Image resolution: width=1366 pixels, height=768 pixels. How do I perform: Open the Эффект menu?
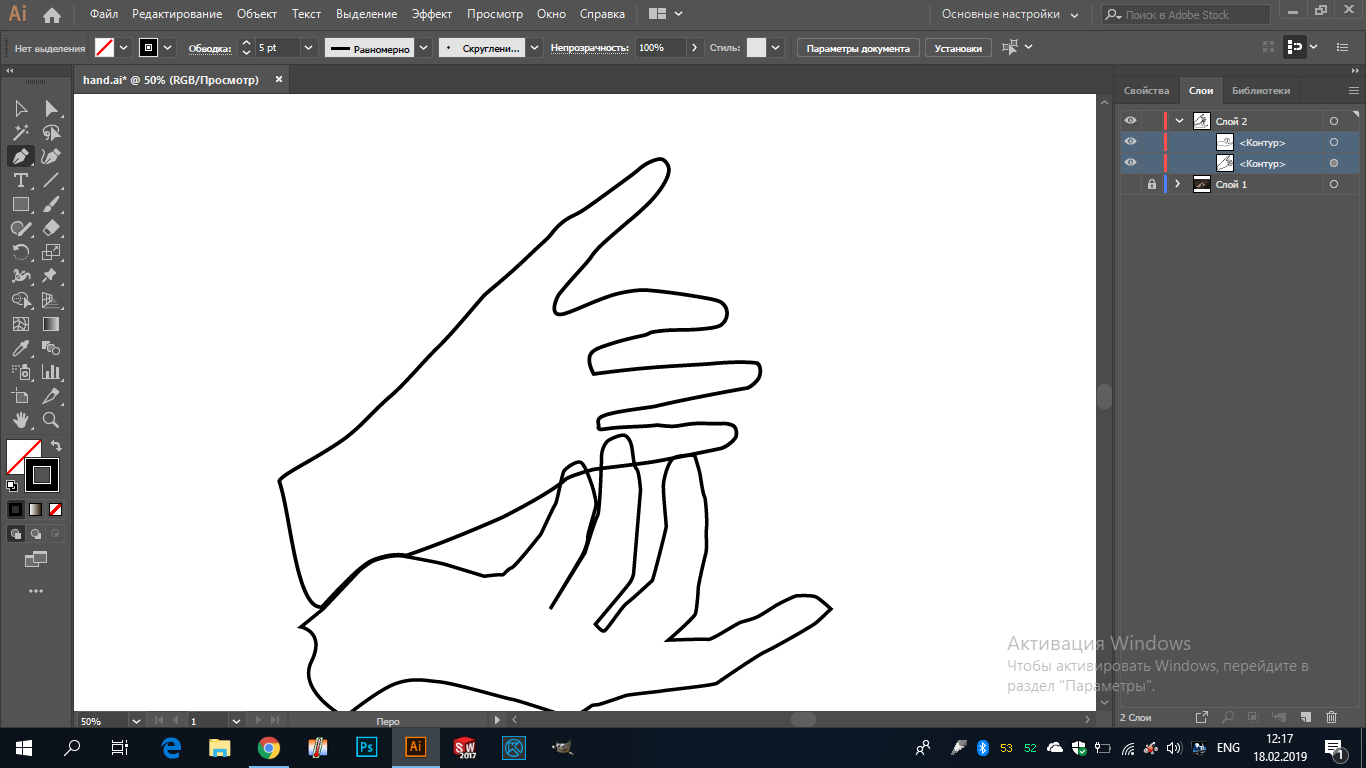[431, 15]
